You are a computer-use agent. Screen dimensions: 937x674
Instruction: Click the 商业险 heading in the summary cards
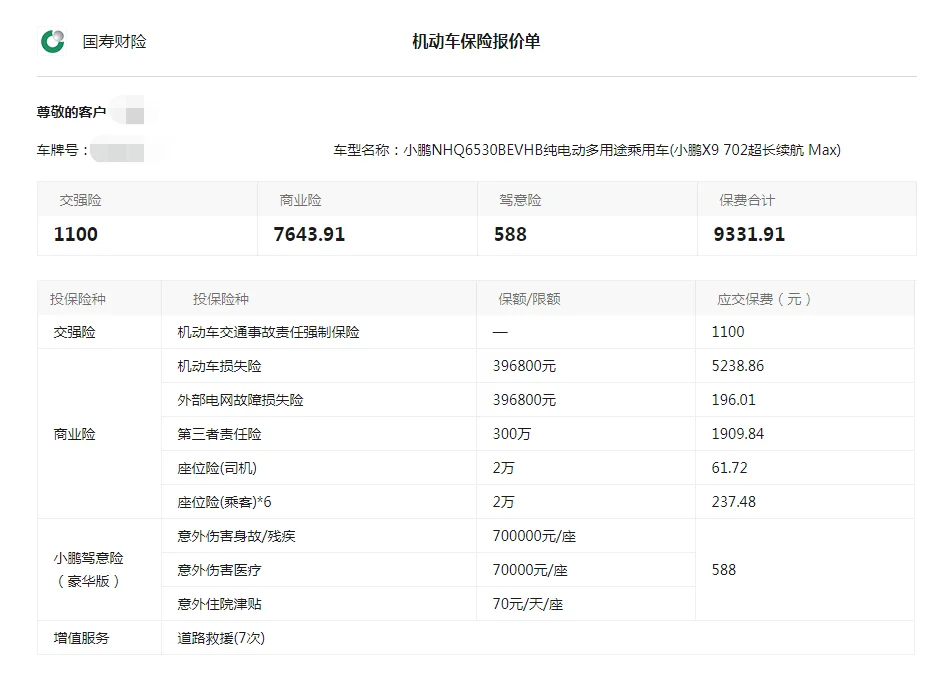300,200
